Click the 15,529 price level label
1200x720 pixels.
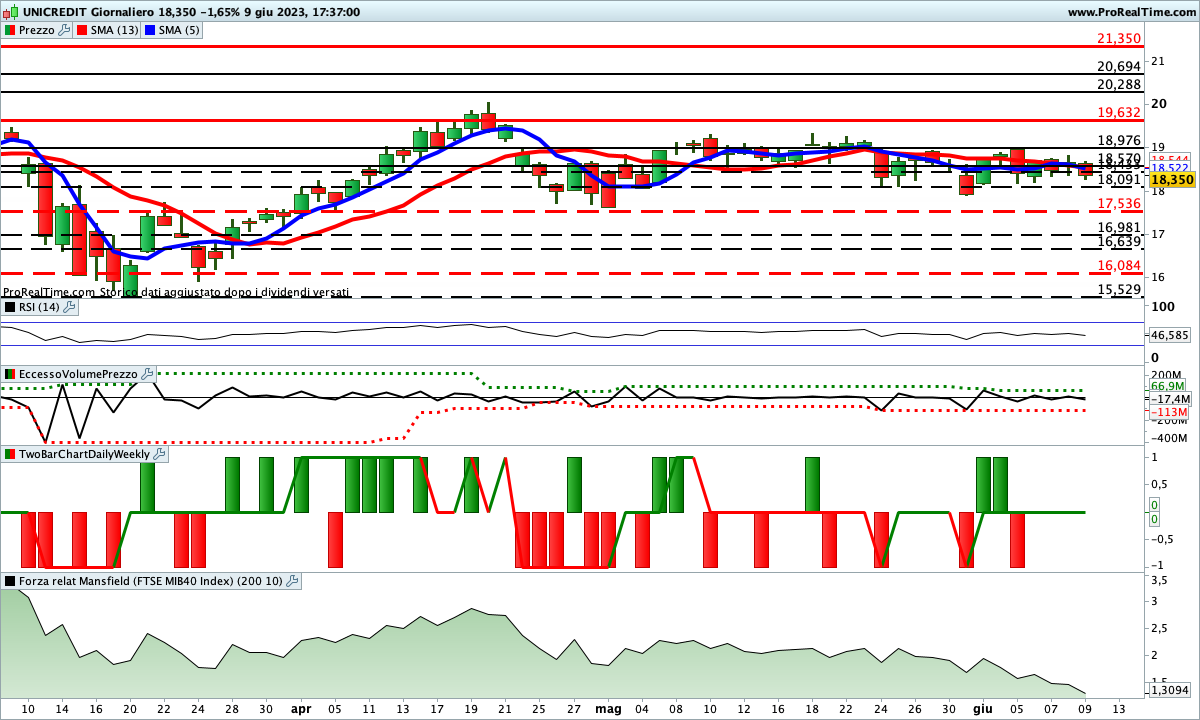[x=1119, y=290]
